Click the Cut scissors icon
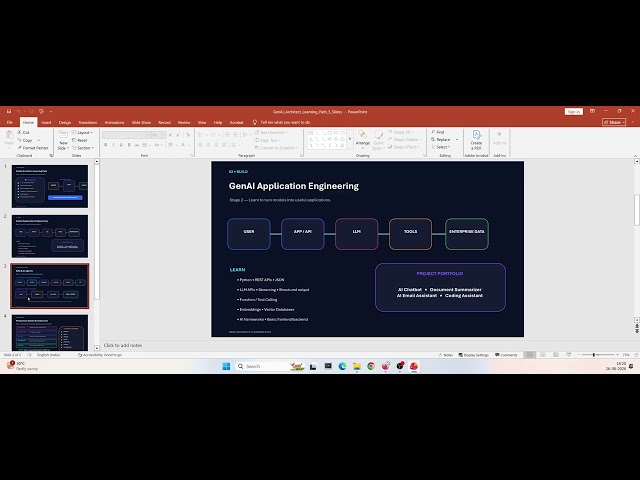640x480 pixels. pos(19,132)
